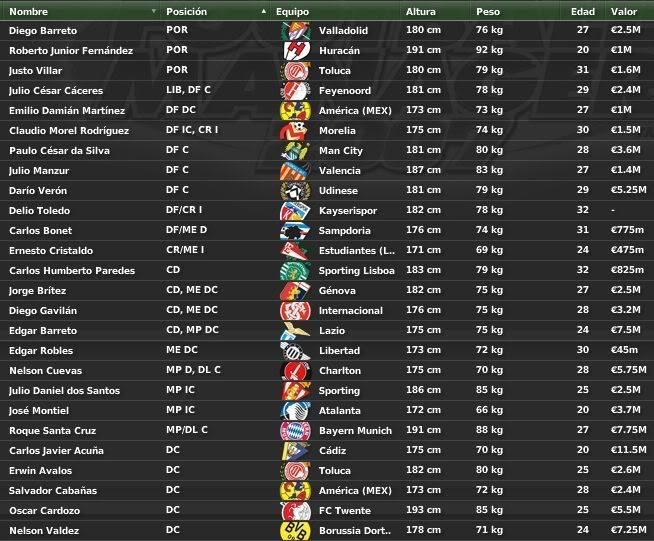Sort by the Posición column header
The width and height of the screenshot is (654, 541).
(x=186, y=12)
